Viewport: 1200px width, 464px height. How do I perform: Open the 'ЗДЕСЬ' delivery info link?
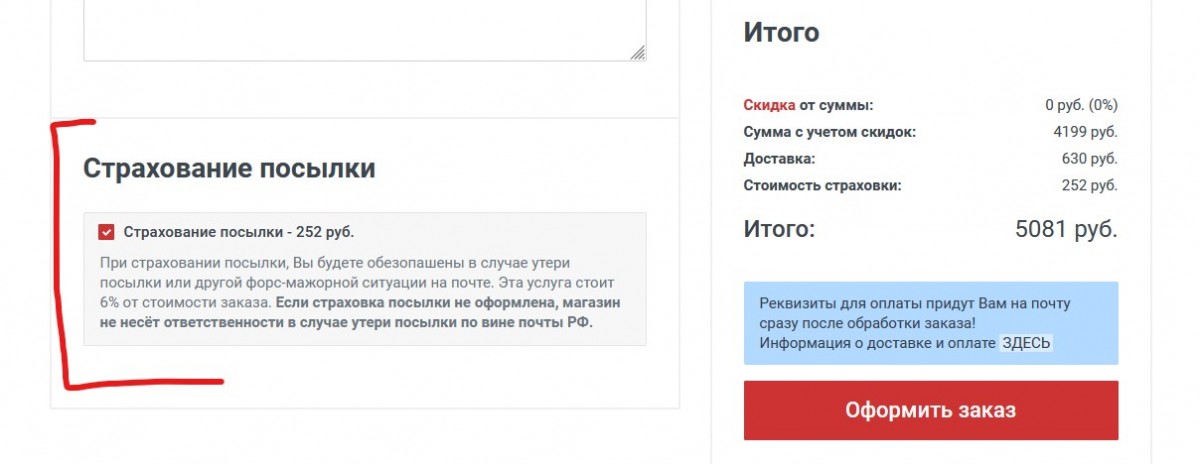[1026, 343]
